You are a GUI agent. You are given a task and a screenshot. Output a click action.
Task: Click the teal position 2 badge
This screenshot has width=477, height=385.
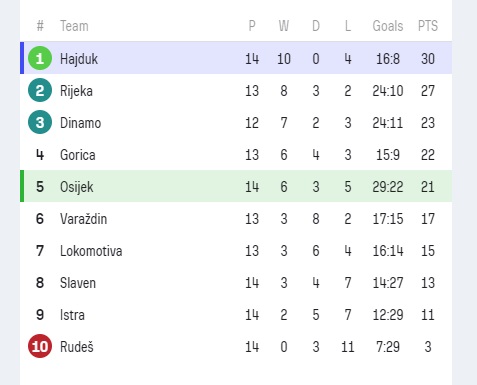point(40,90)
